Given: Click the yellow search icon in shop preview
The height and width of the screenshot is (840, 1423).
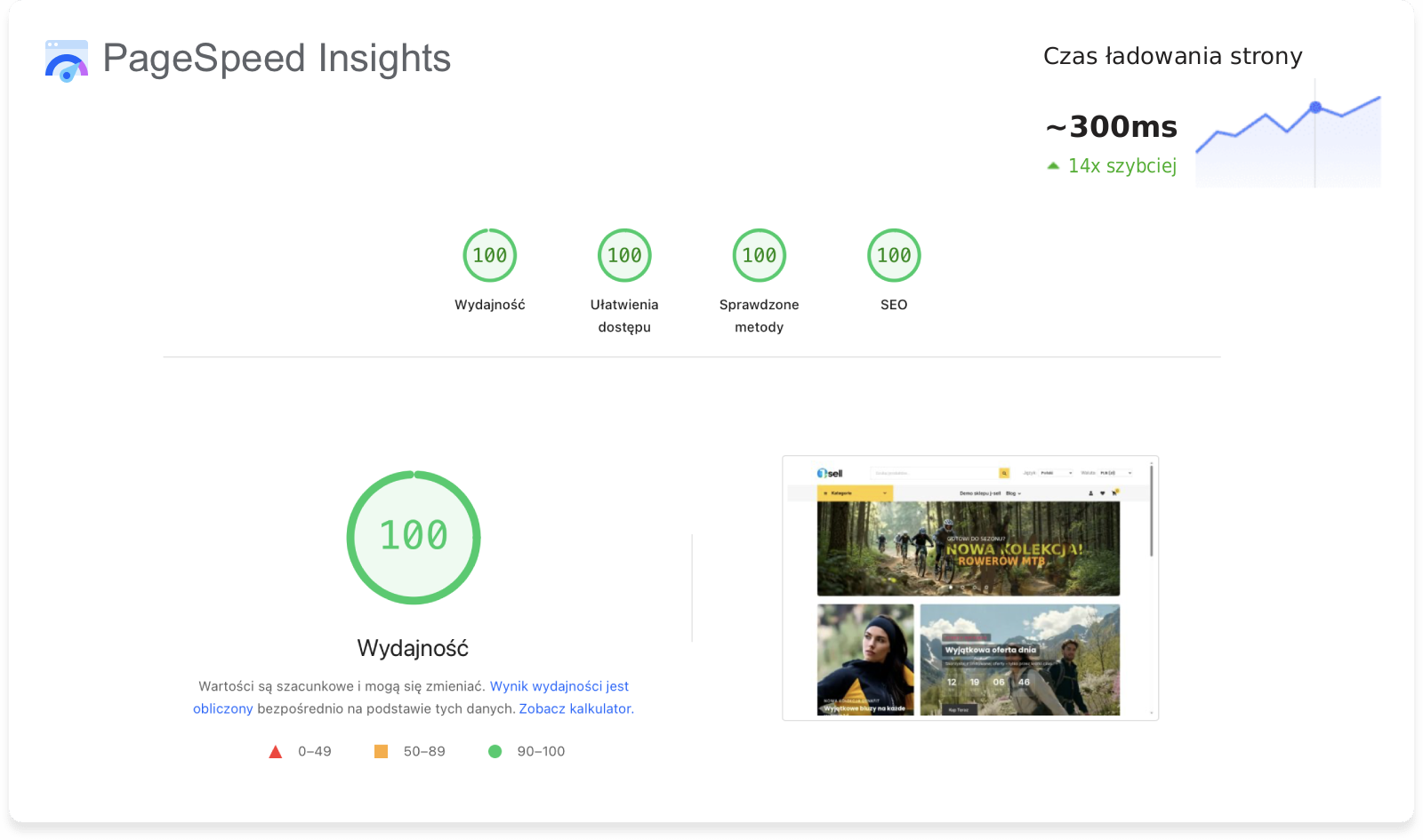Looking at the screenshot, I should pyautogui.click(x=1004, y=473).
